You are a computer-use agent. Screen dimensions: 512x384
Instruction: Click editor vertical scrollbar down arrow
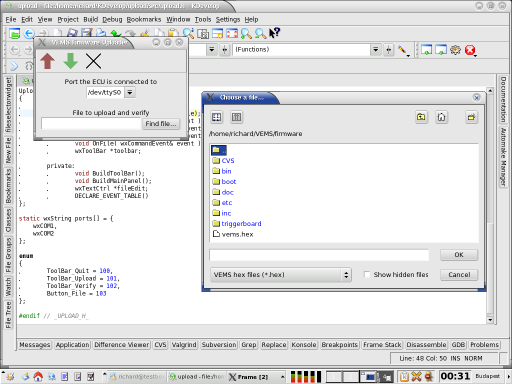pyautogui.click(x=490, y=320)
